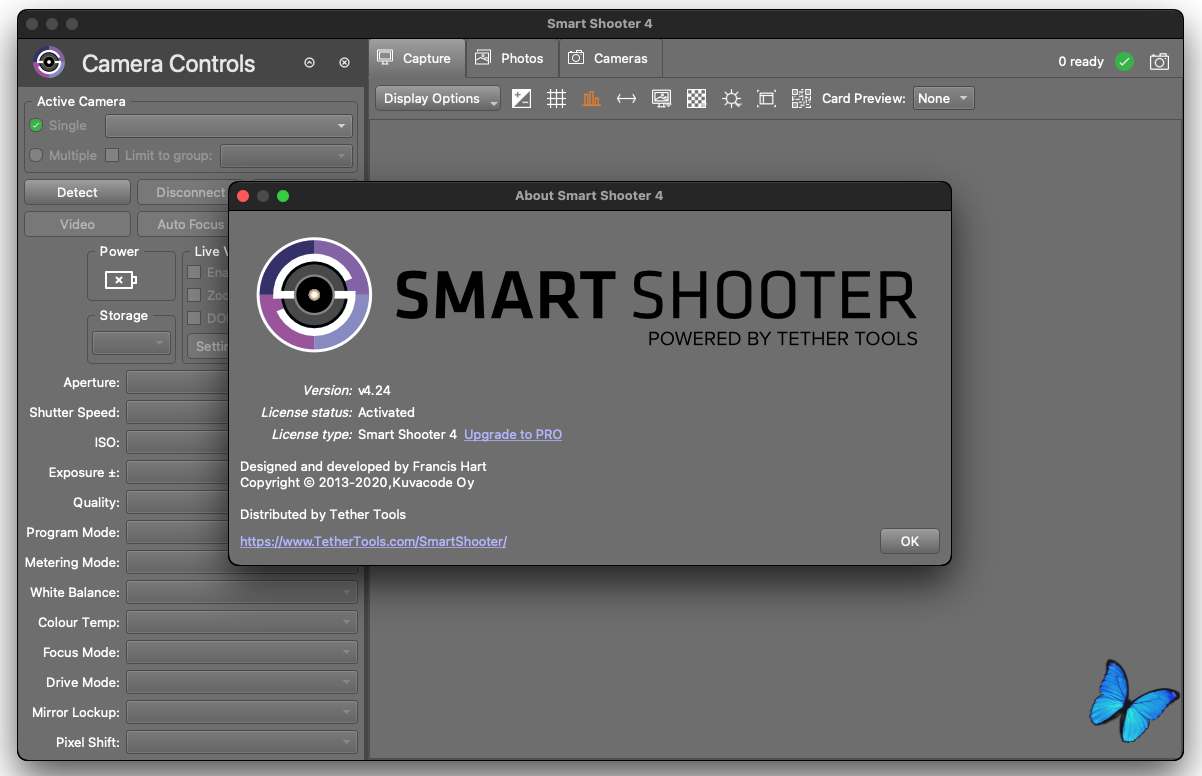Open the Colour Temp dropdown
1202x776 pixels.
click(242, 622)
